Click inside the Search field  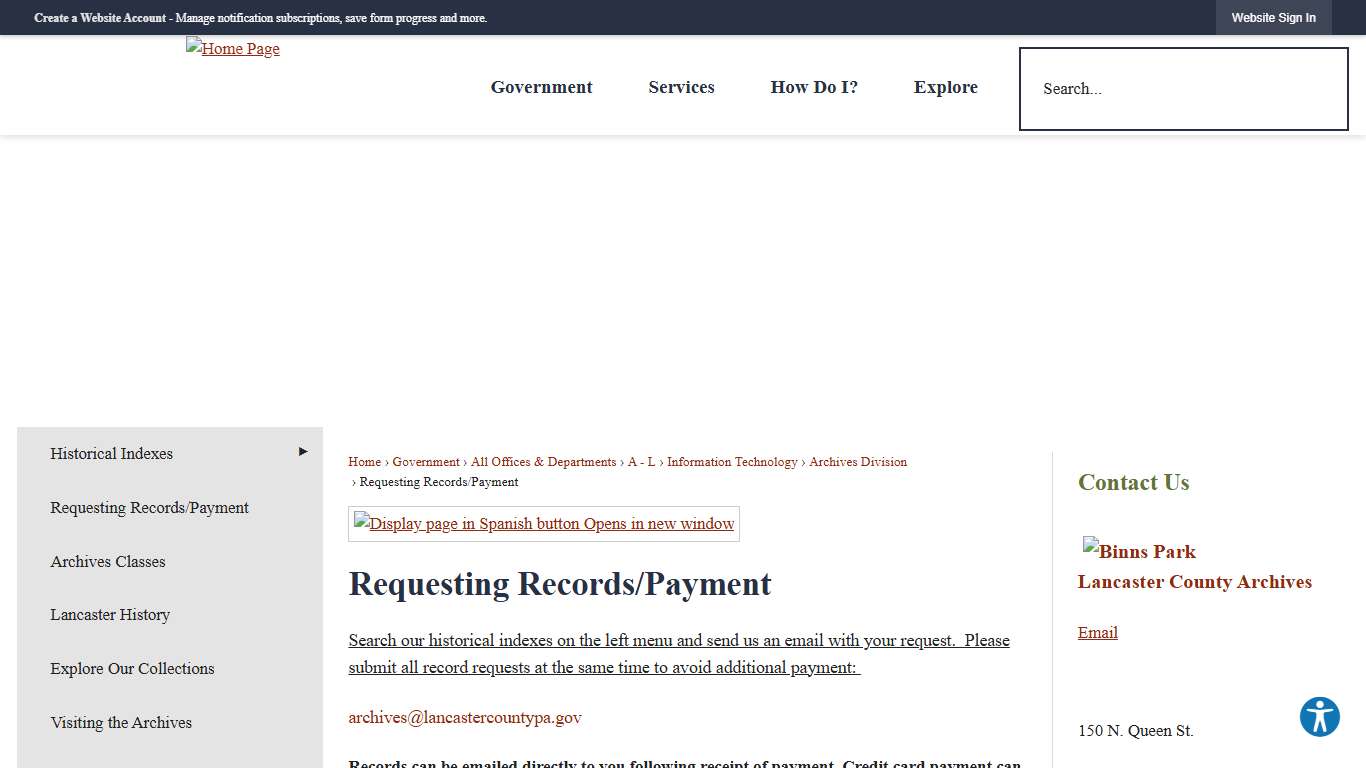point(1183,89)
